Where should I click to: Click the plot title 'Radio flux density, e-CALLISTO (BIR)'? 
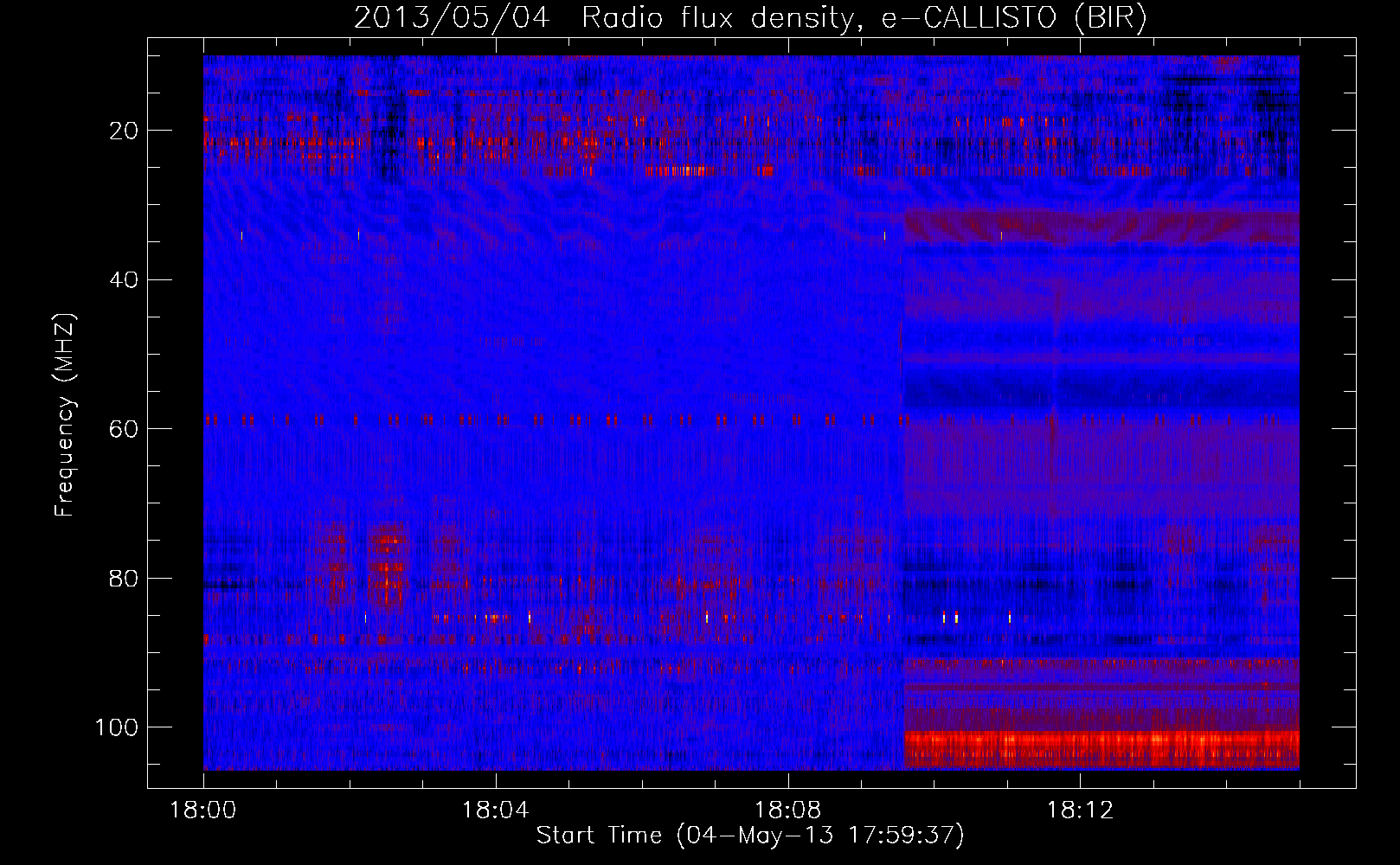click(864, 17)
